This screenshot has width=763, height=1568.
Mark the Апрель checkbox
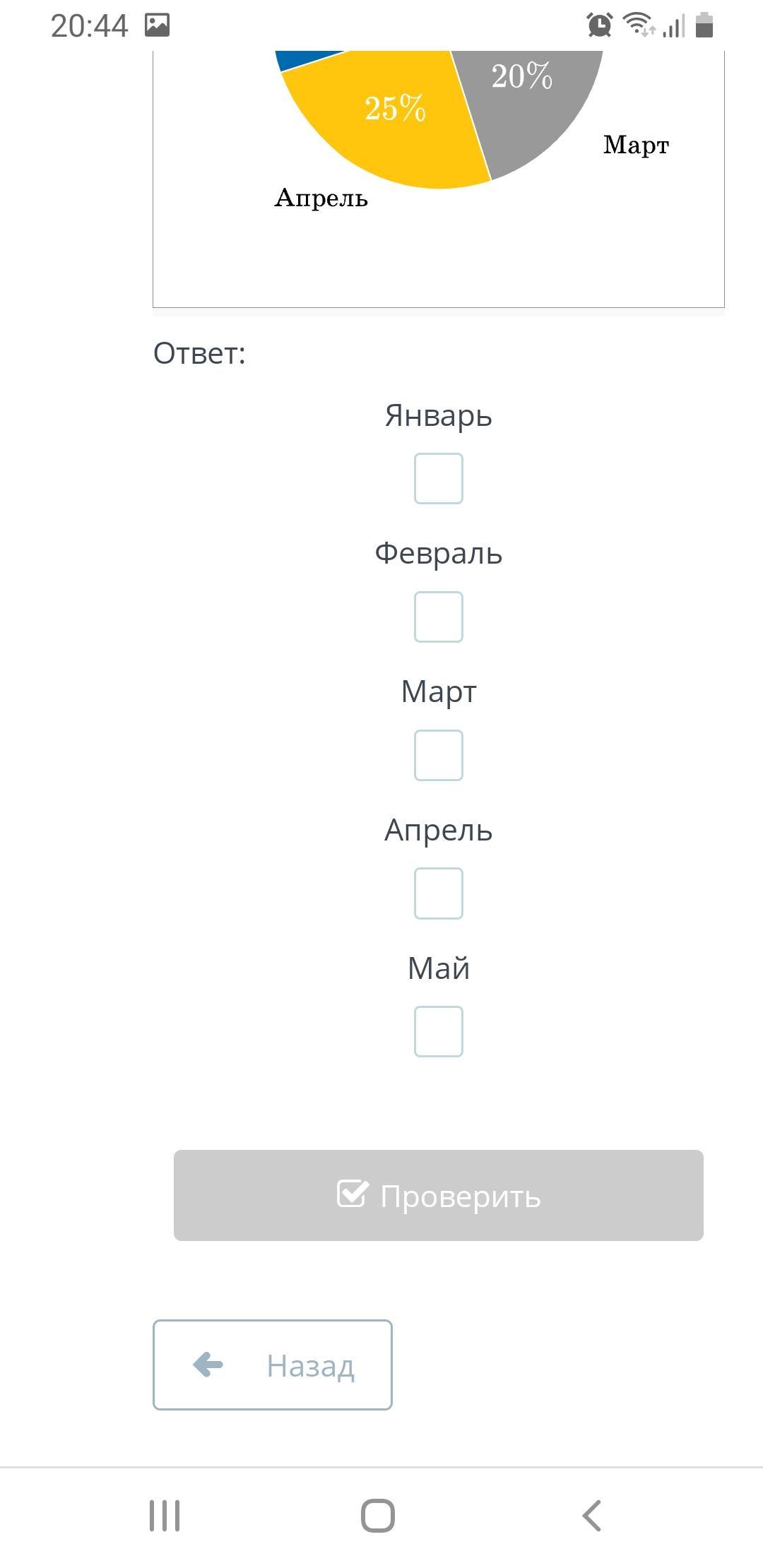[x=438, y=893]
